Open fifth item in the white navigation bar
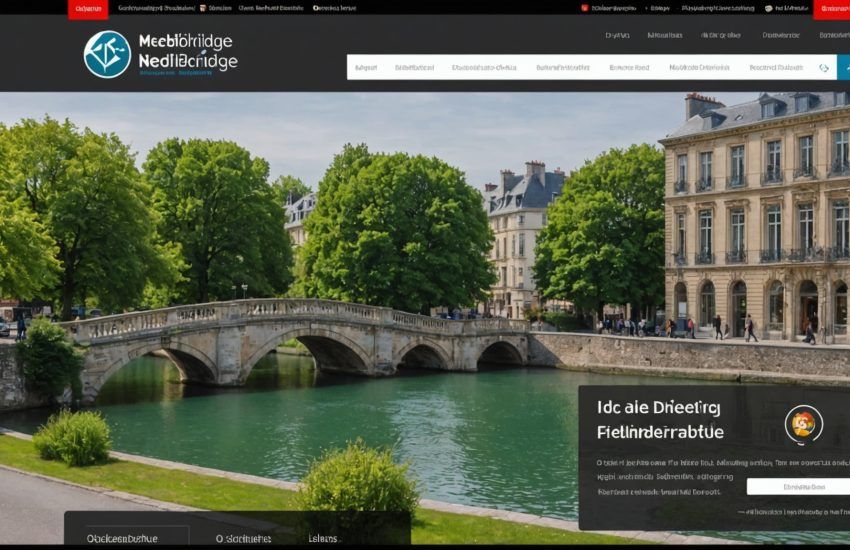 click(629, 68)
